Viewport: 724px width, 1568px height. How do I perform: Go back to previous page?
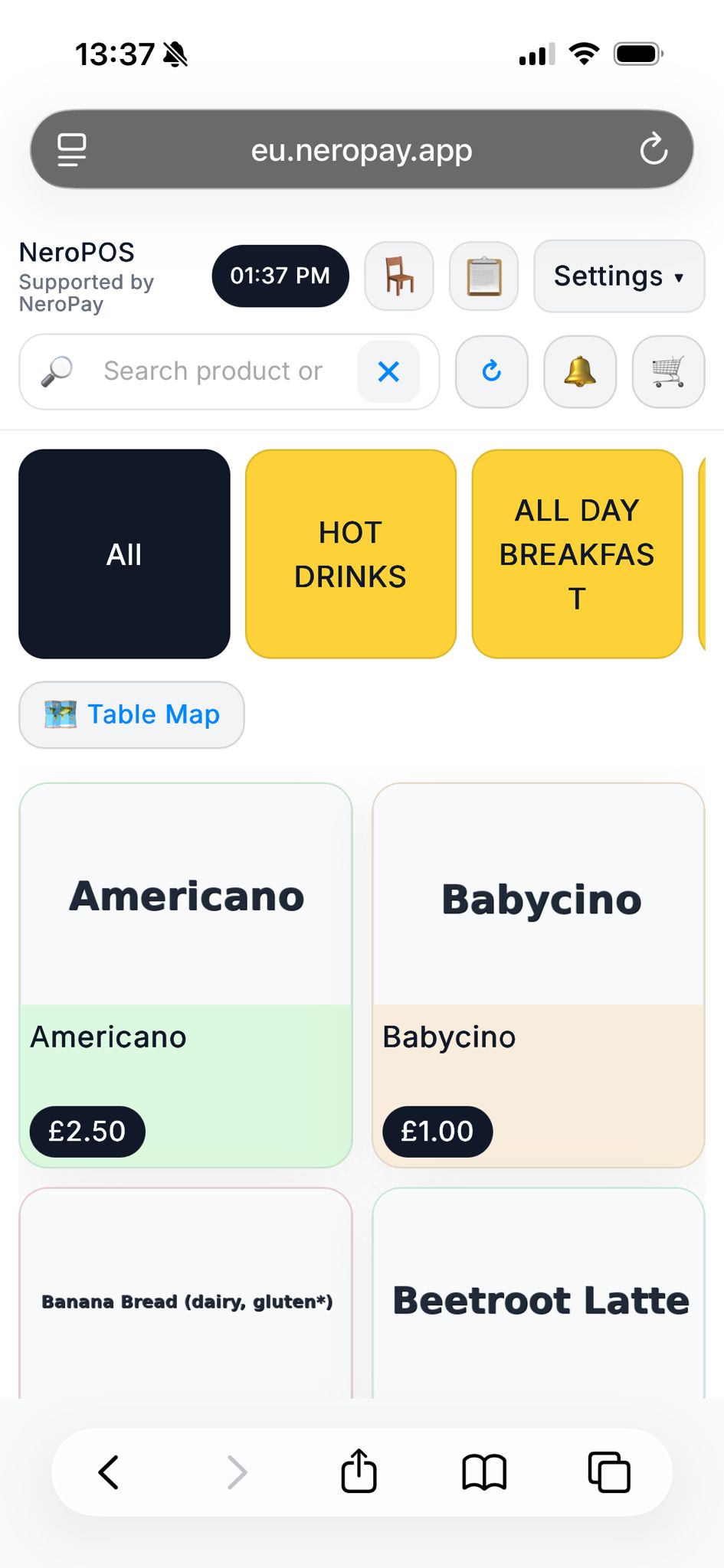pos(109,1472)
